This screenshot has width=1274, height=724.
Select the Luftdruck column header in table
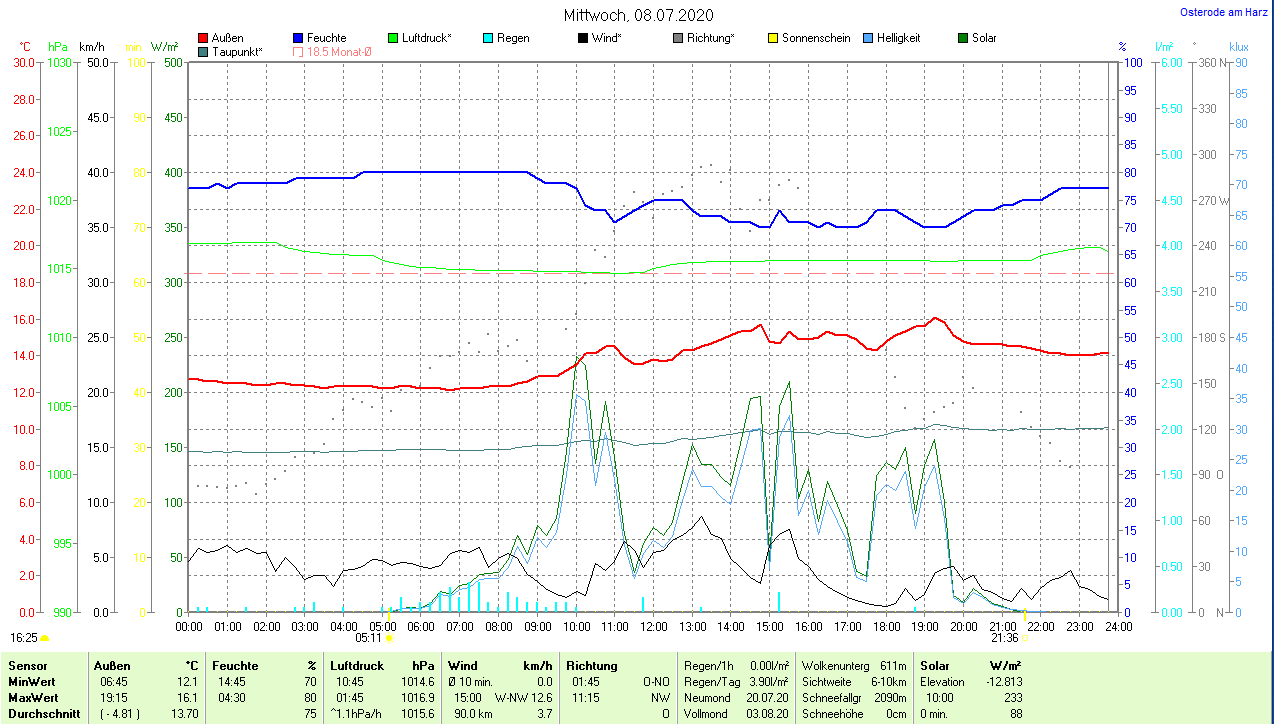357,665
